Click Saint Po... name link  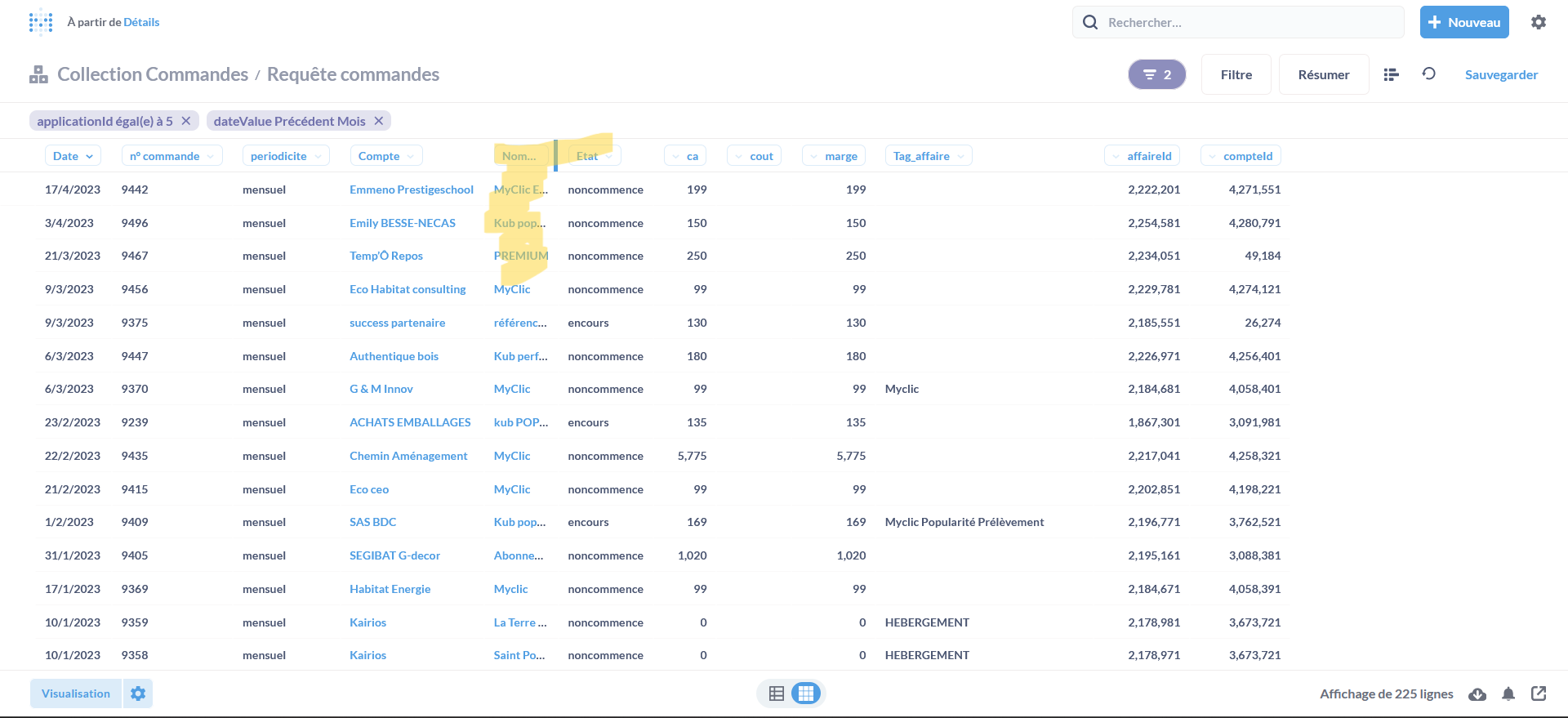(519, 655)
